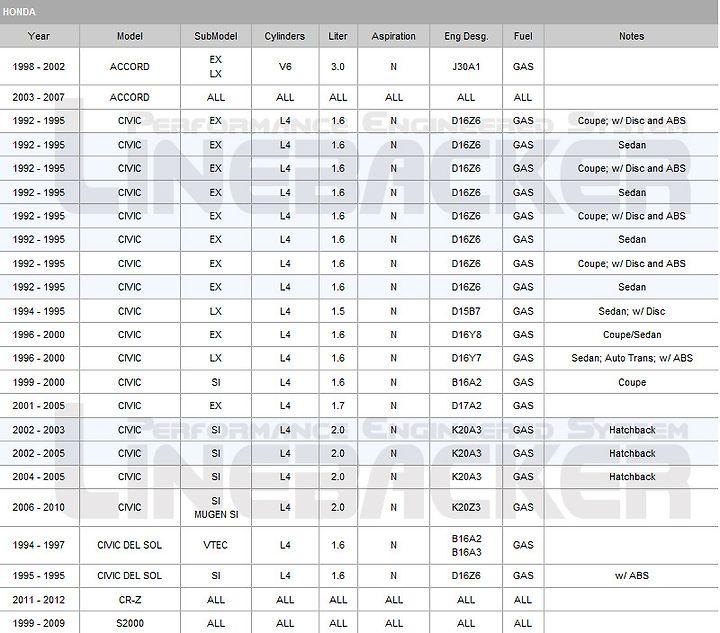
Task: Select the SI MUGEN SI submodel cell
Action: pyautogui.click(x=216, y=508)
